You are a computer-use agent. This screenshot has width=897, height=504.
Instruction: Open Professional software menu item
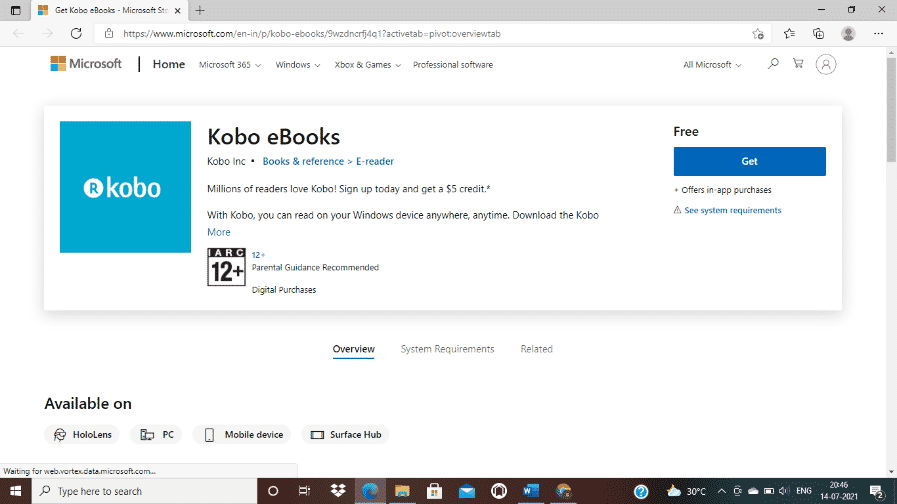(453, 65)
